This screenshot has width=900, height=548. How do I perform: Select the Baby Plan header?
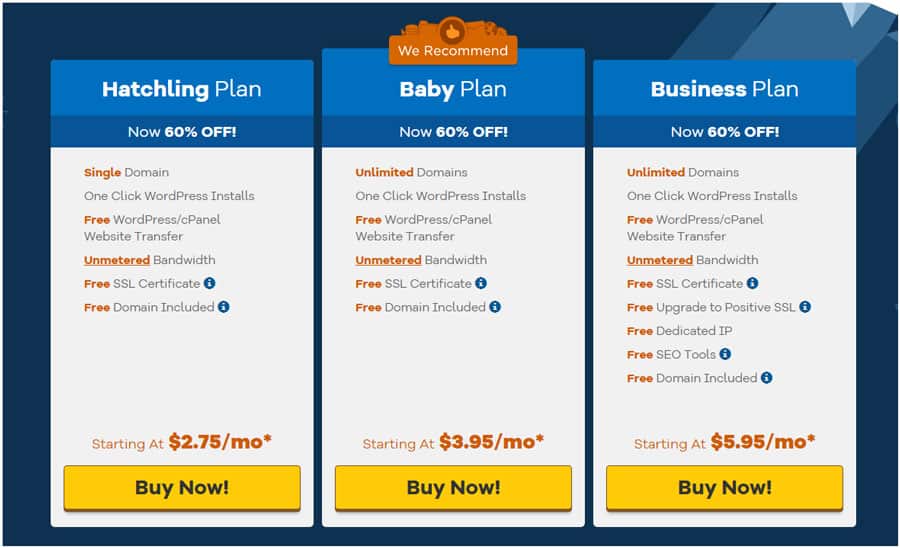[453, 89]
